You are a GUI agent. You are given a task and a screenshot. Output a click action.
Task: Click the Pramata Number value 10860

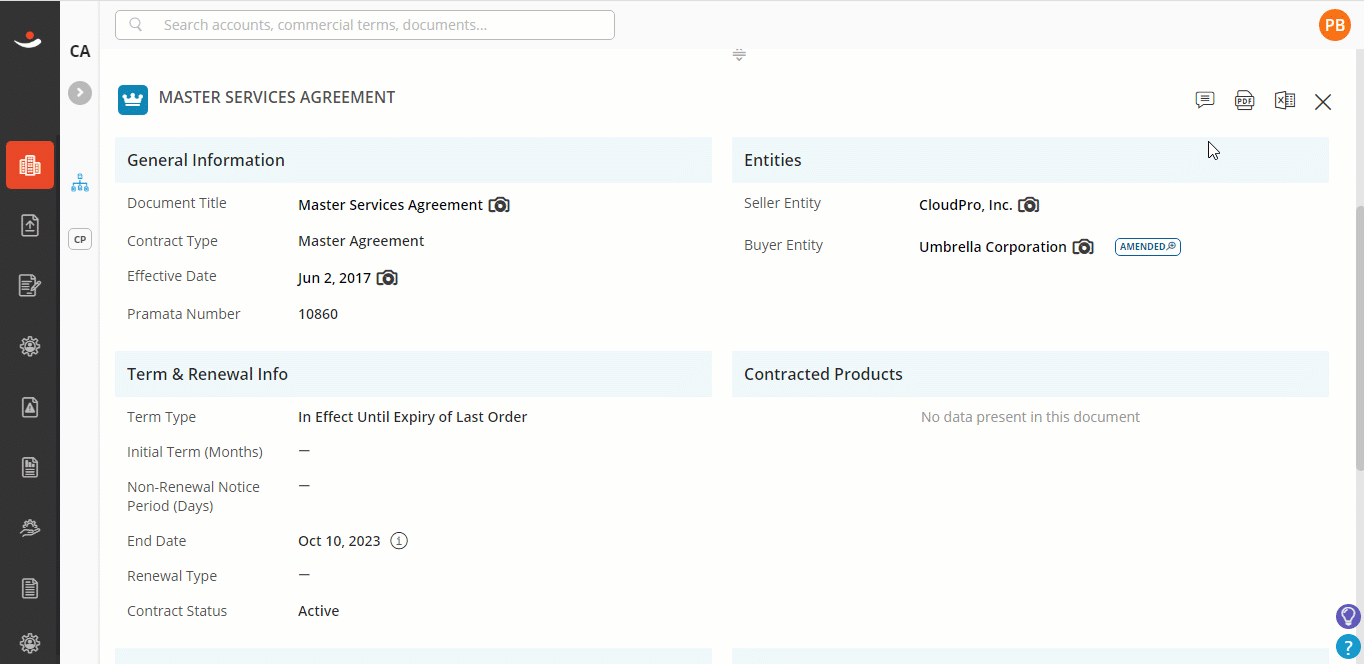[318, 314]
